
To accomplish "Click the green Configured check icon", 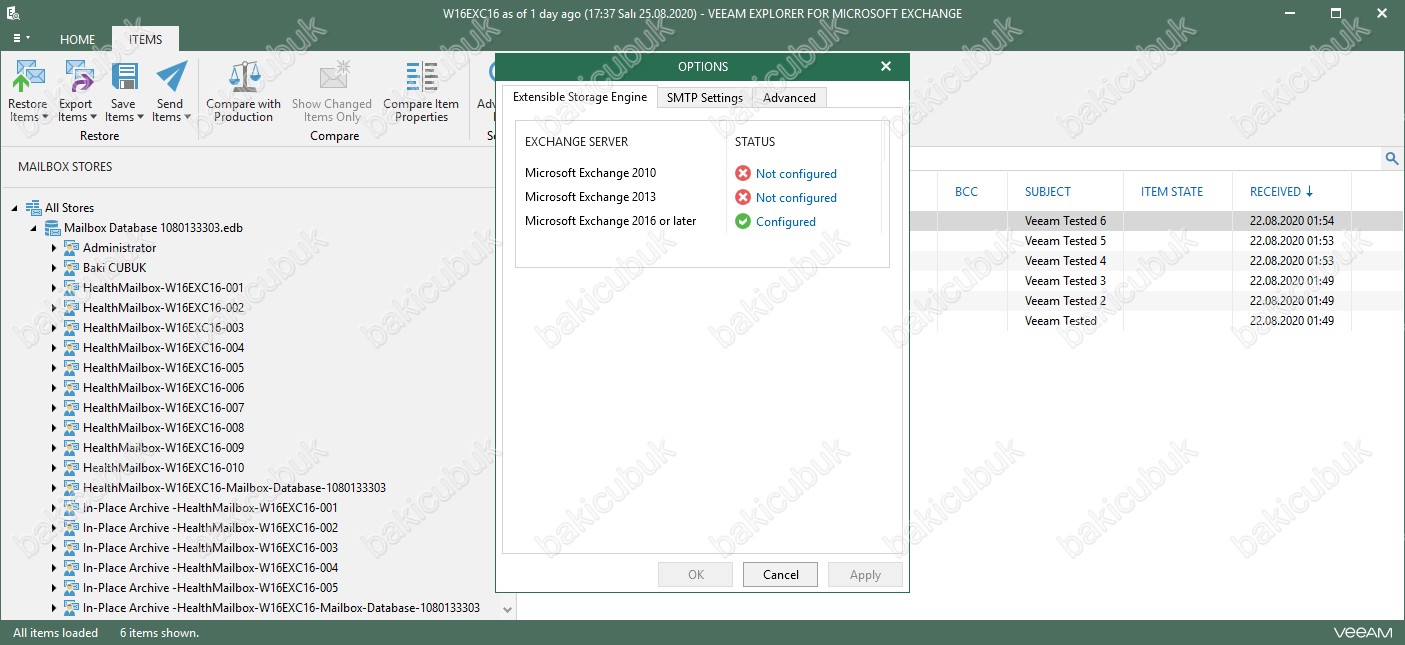I will tap(743, 221).
